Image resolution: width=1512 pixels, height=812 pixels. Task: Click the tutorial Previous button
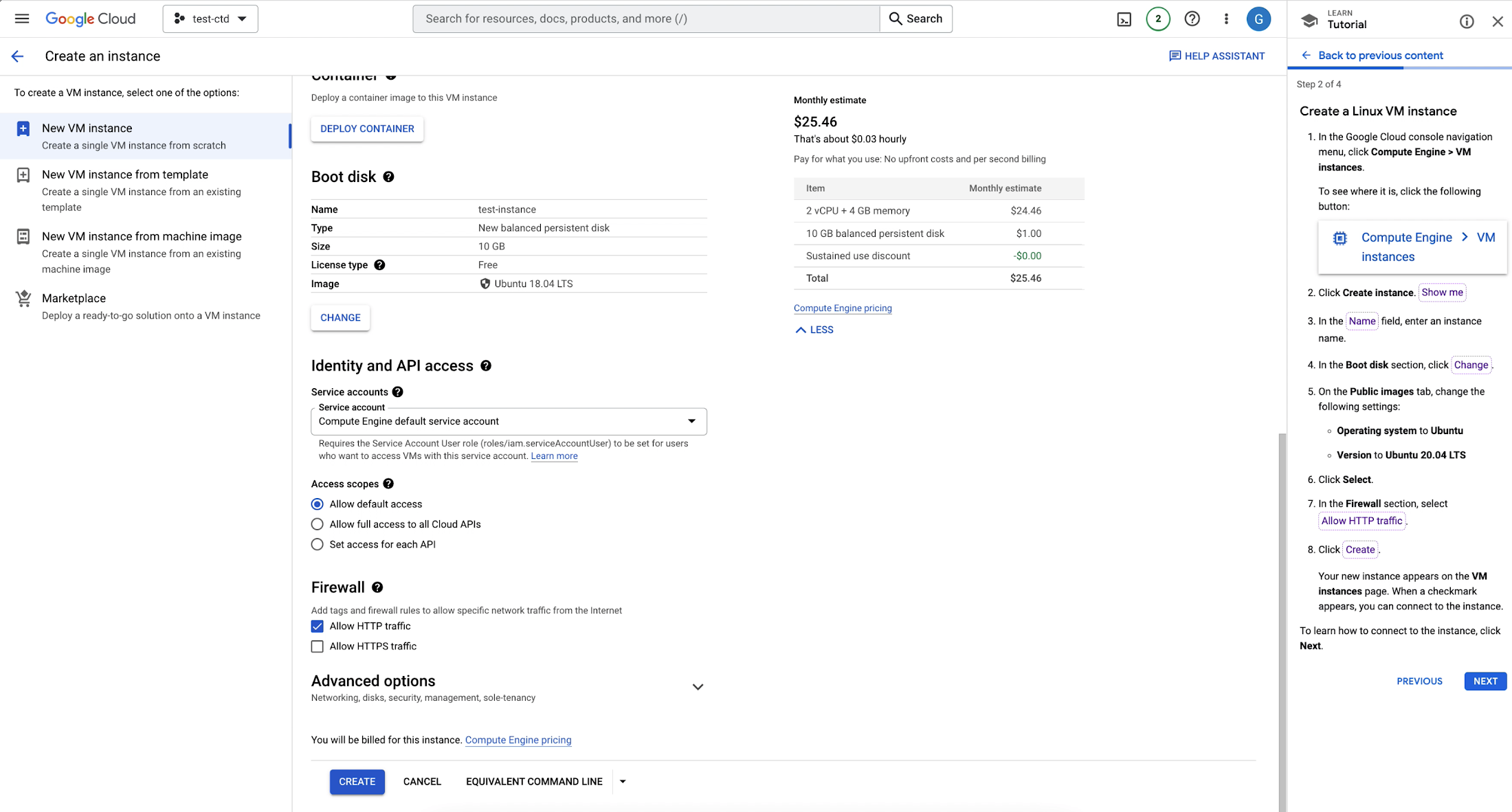point(1419,681)
